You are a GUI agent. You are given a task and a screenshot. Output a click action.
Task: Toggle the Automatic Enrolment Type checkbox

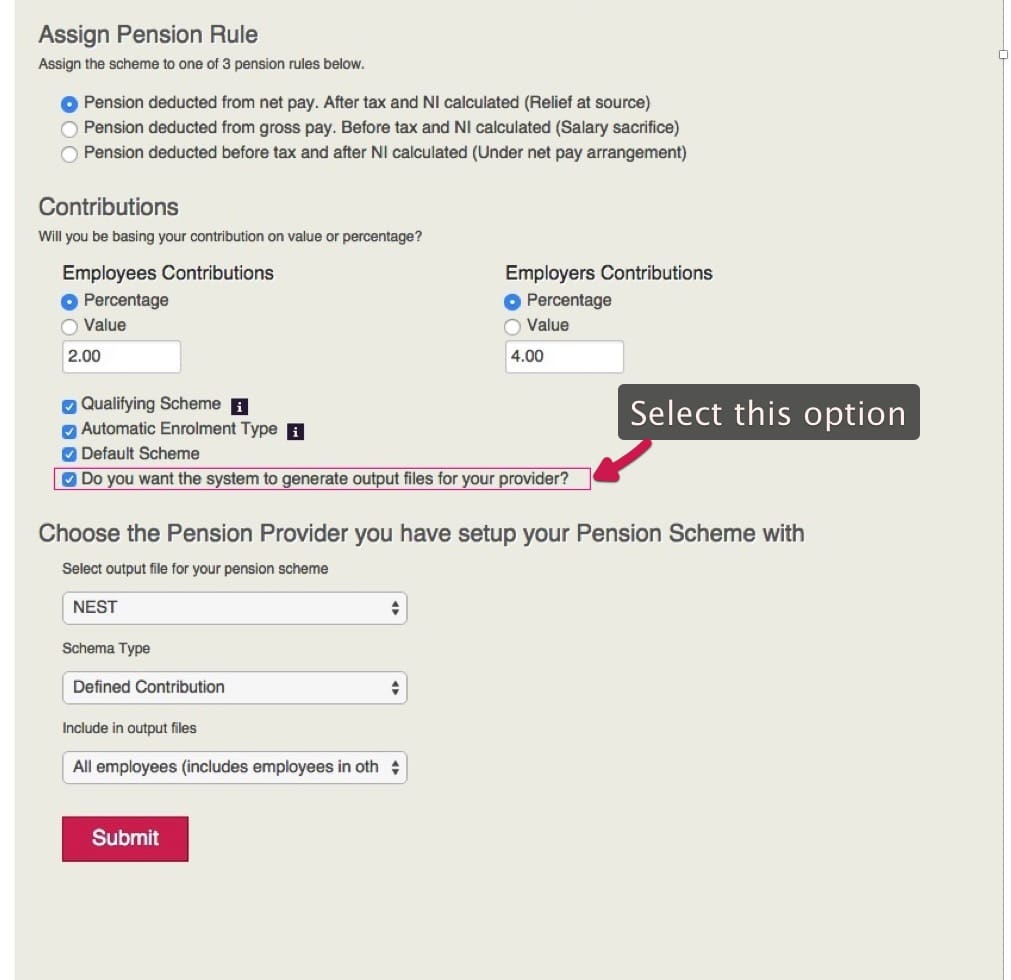[69, 431]
